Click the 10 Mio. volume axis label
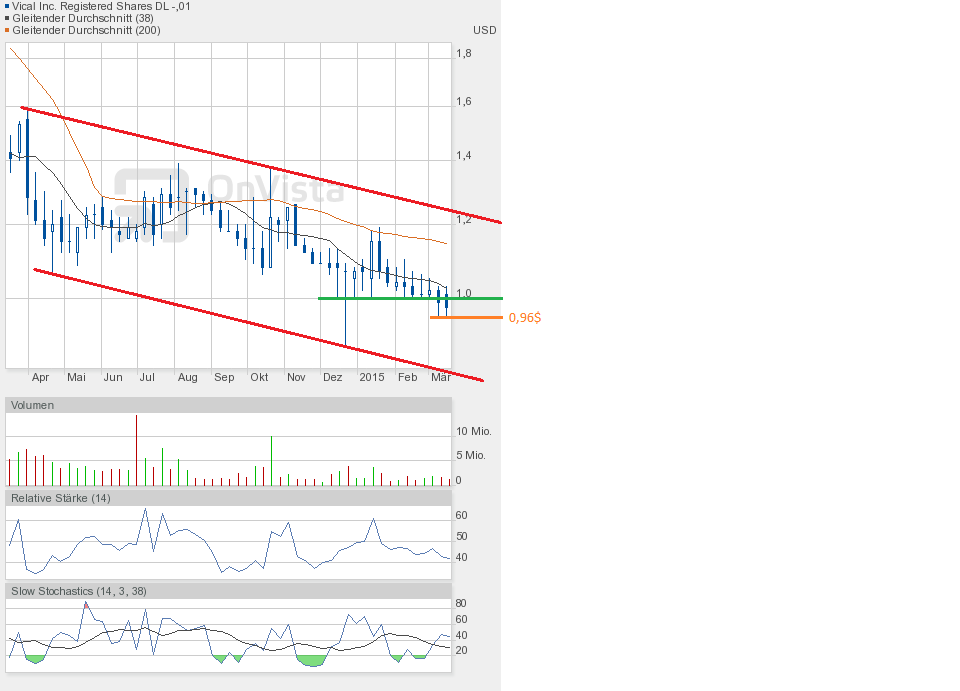This screenshot has width=960, height=691. tap(471, 431)
